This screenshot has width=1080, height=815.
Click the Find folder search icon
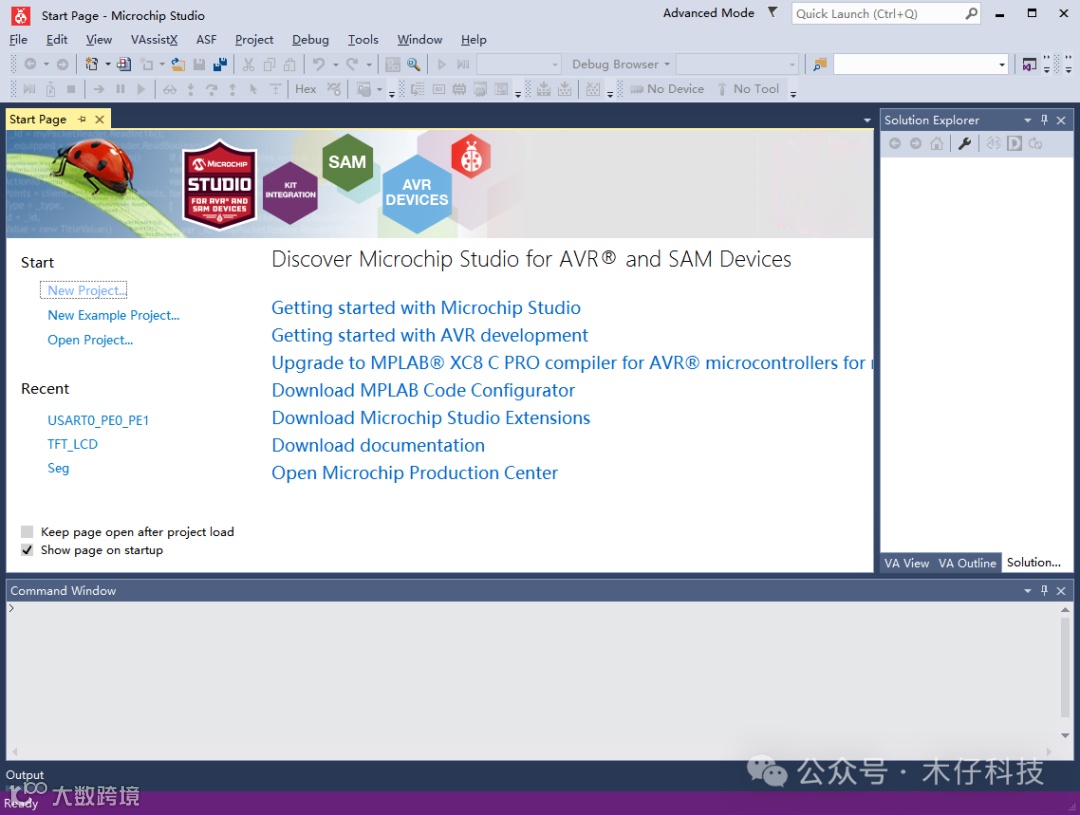(820, 64)
